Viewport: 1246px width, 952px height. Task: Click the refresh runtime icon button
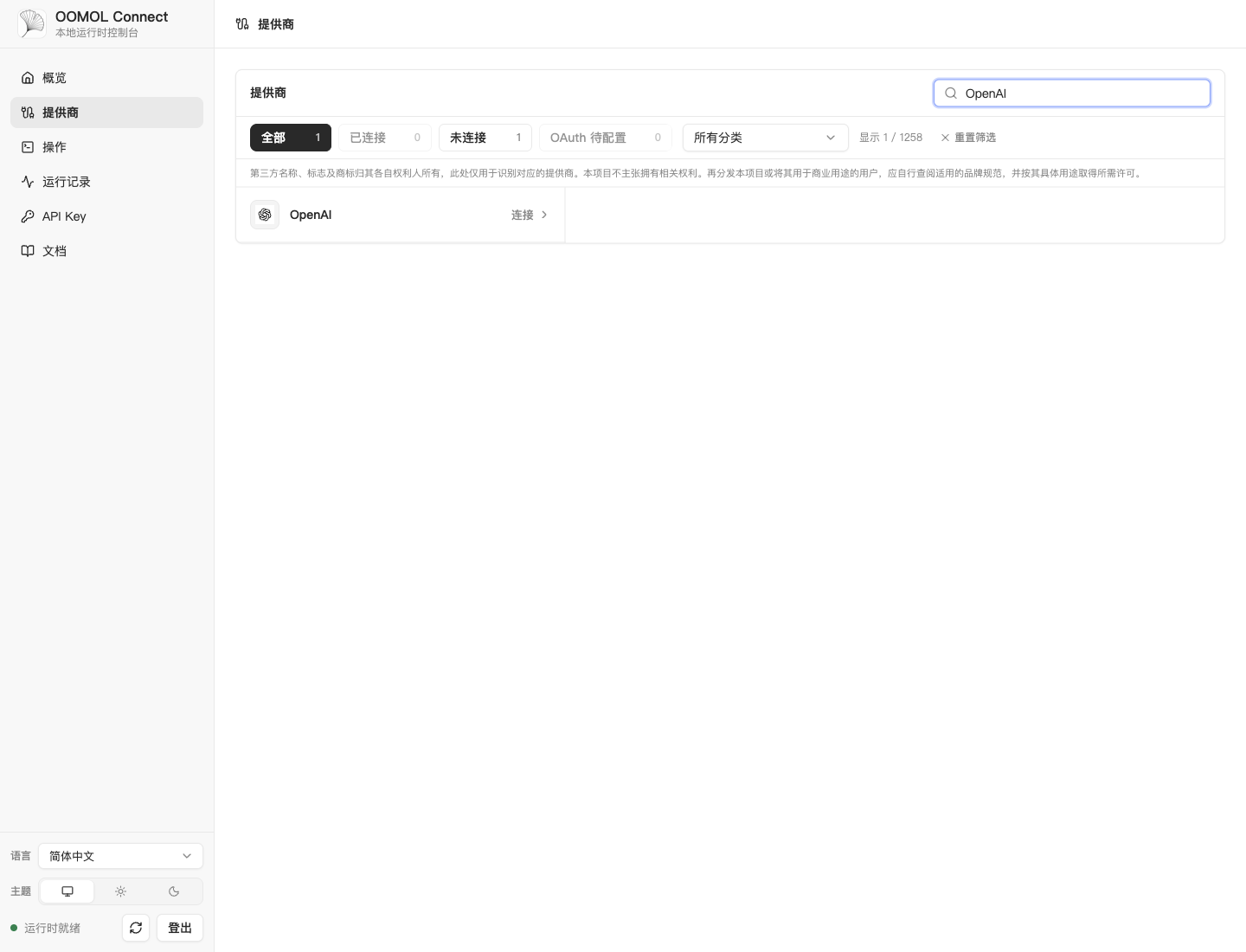(x=136, y=928)
